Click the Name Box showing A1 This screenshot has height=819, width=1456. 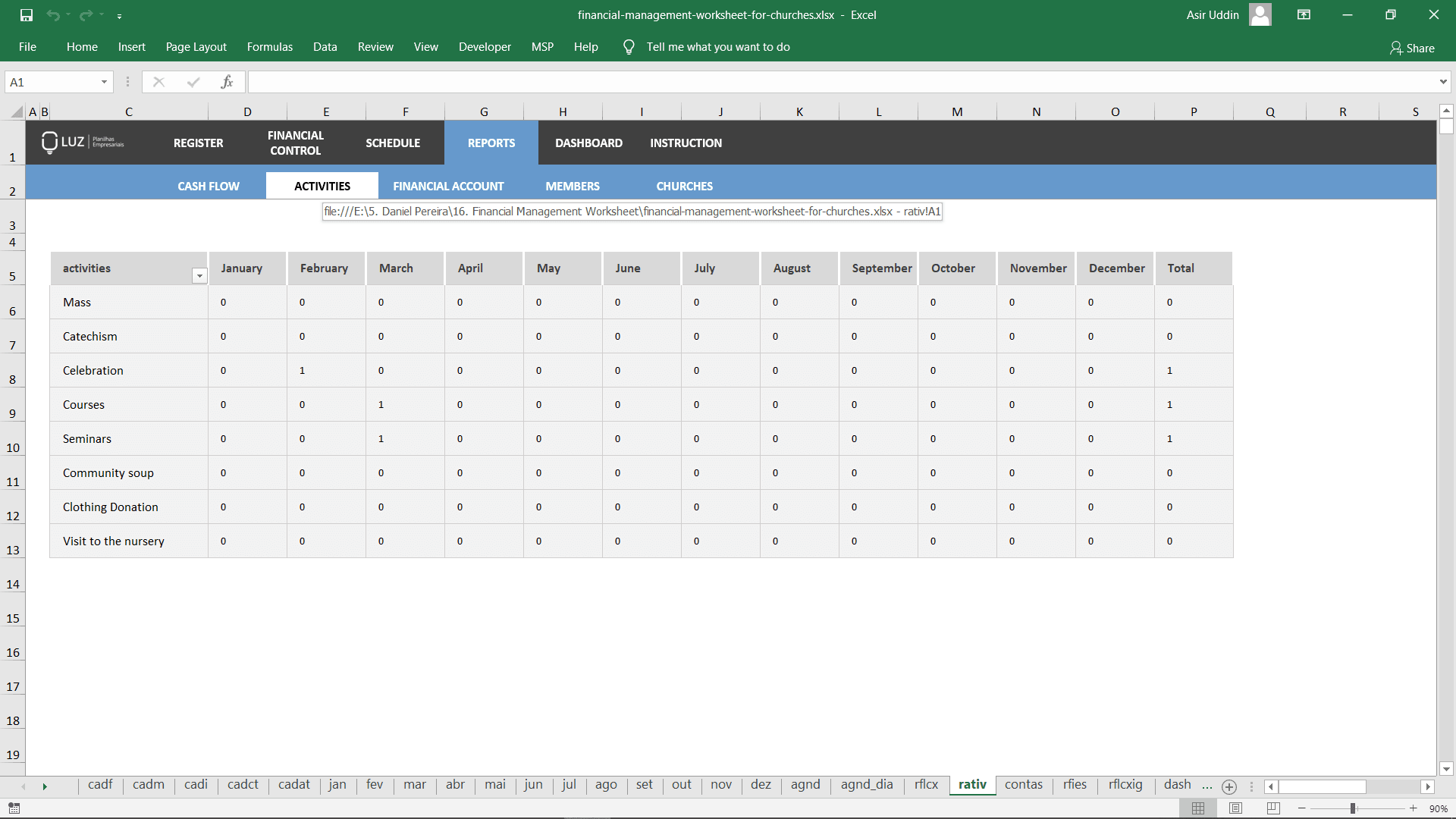coord(52,82)
